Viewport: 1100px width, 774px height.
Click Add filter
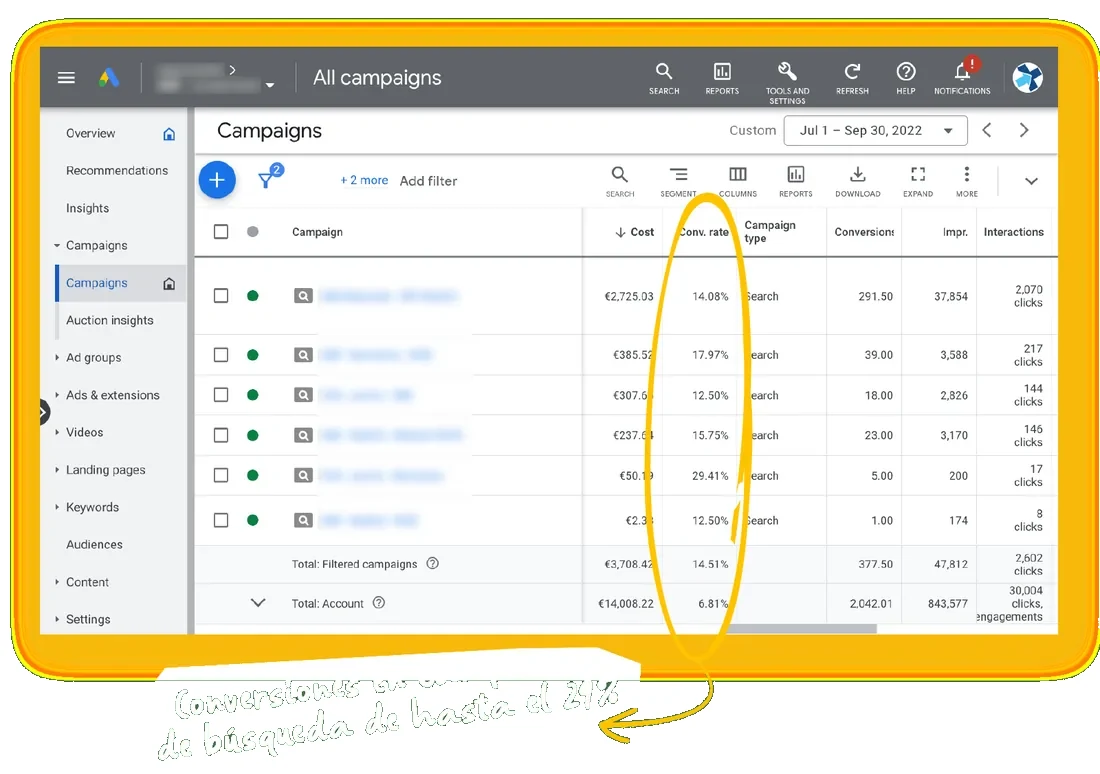(428, 181)
